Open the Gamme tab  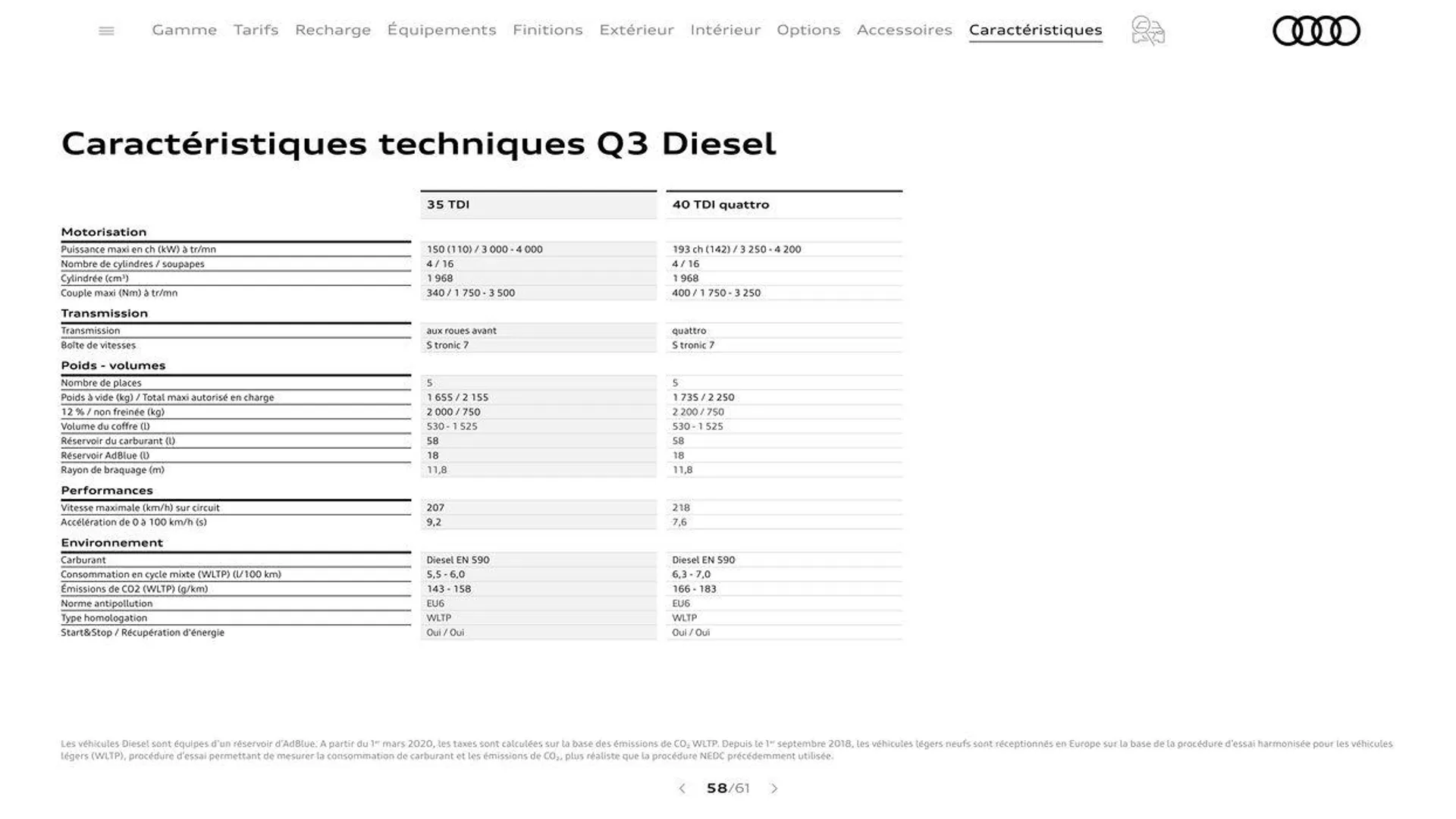[184, 30]
